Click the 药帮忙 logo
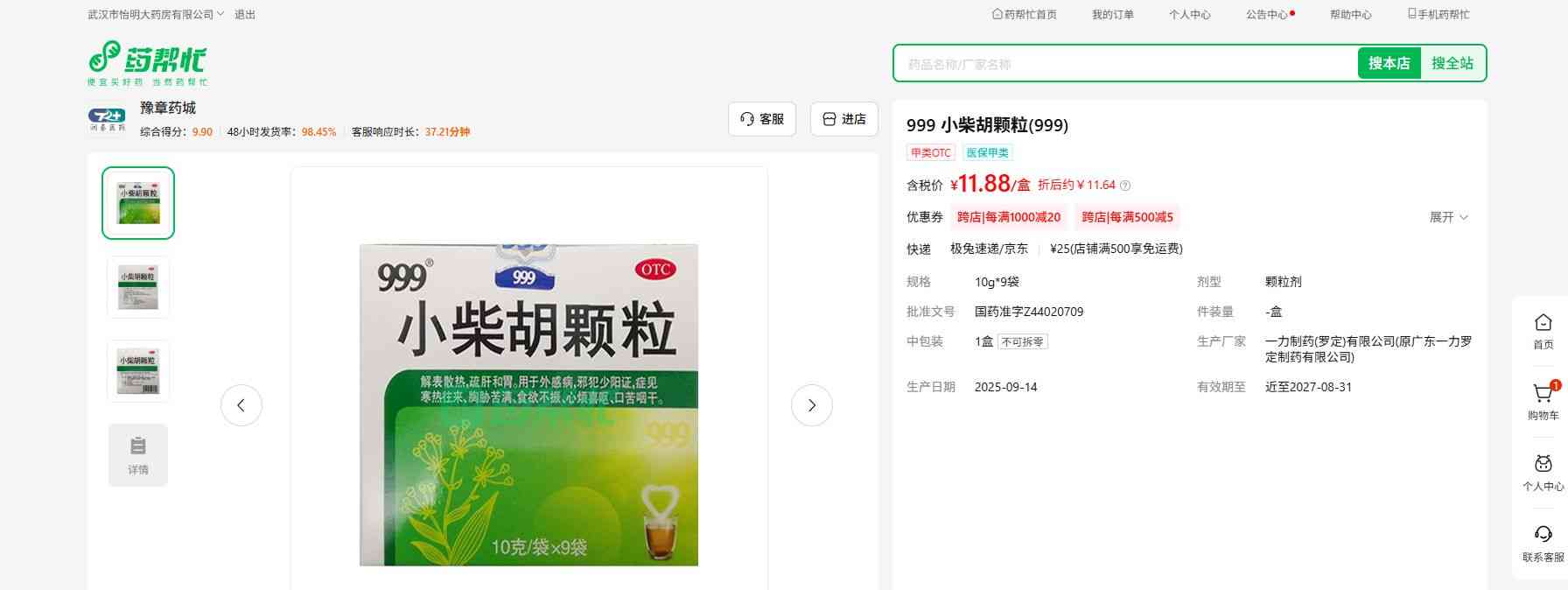The height and width of the screenshot is (590, 1568). point(147,63)
